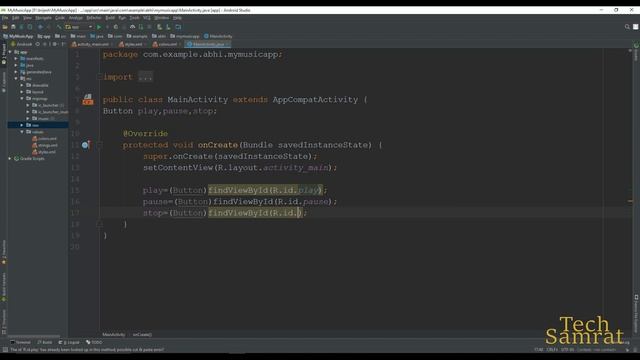Image resolution: width=640 pixels, height=360 pixels.
Task: Open the Build tool window
Action: (x=44, y=342)
